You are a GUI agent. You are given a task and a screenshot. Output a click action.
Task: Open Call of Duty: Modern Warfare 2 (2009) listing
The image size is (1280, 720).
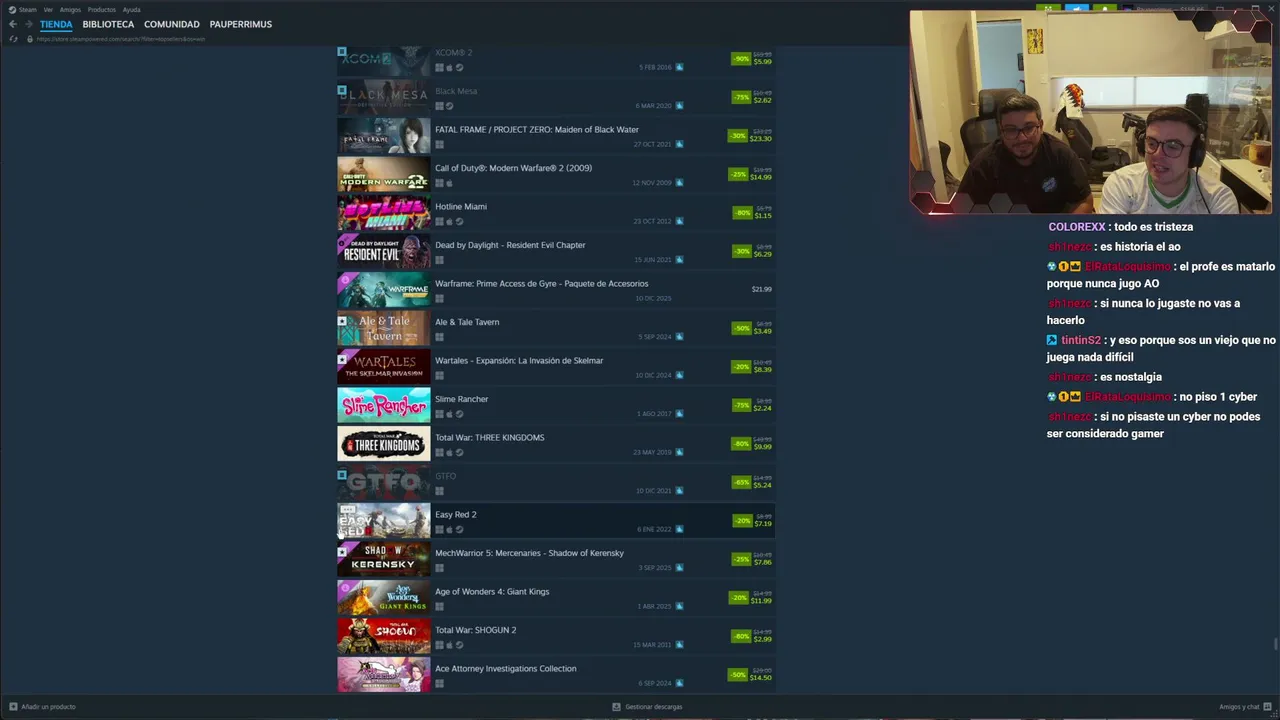pos(513,168)
